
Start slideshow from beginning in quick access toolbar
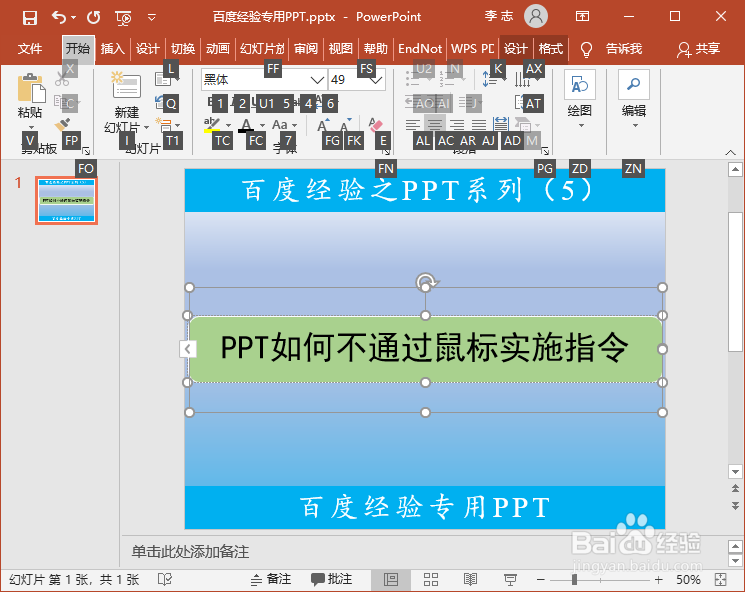click(124, 18)
